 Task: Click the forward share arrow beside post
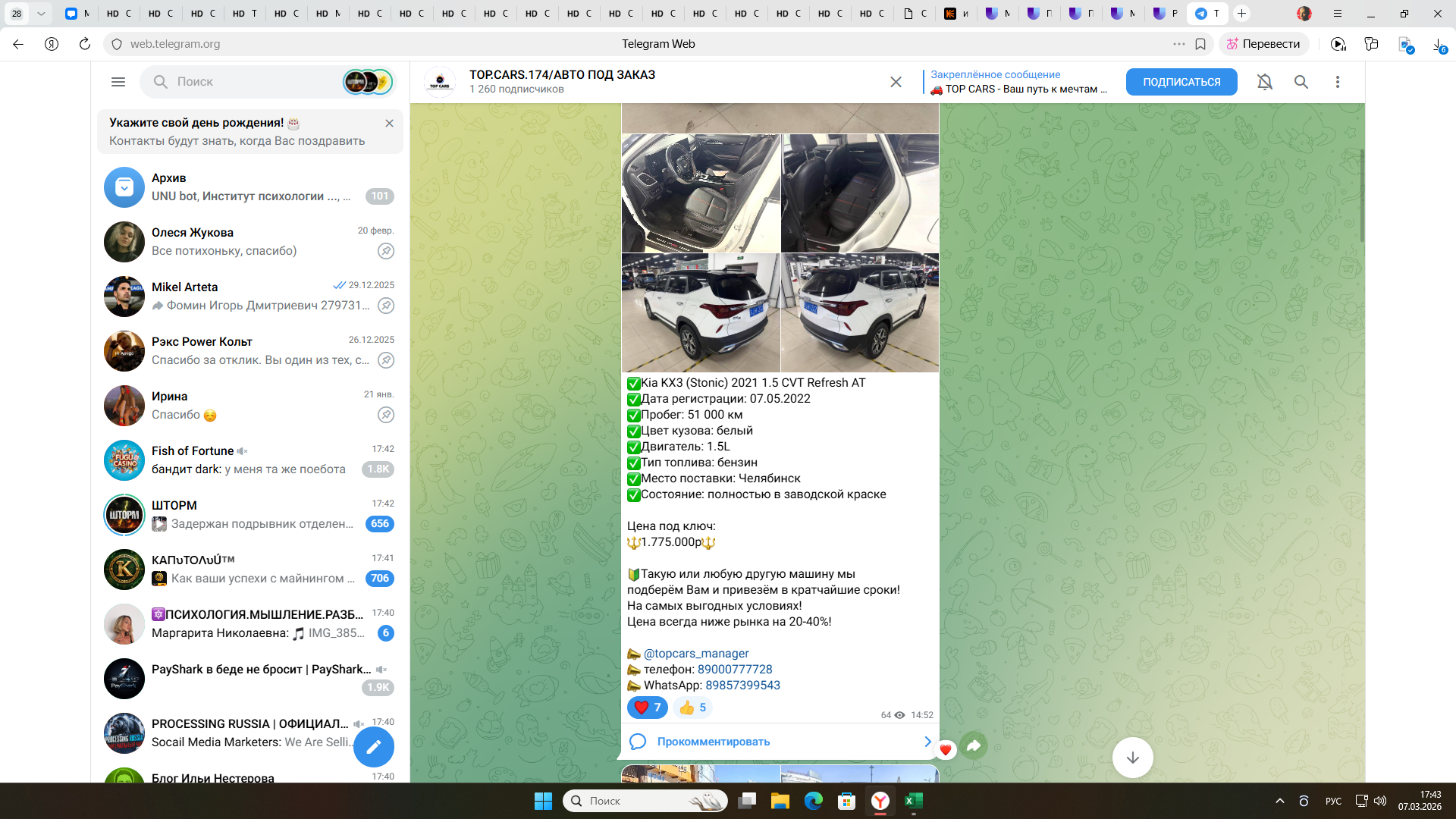tap(974, 746)
